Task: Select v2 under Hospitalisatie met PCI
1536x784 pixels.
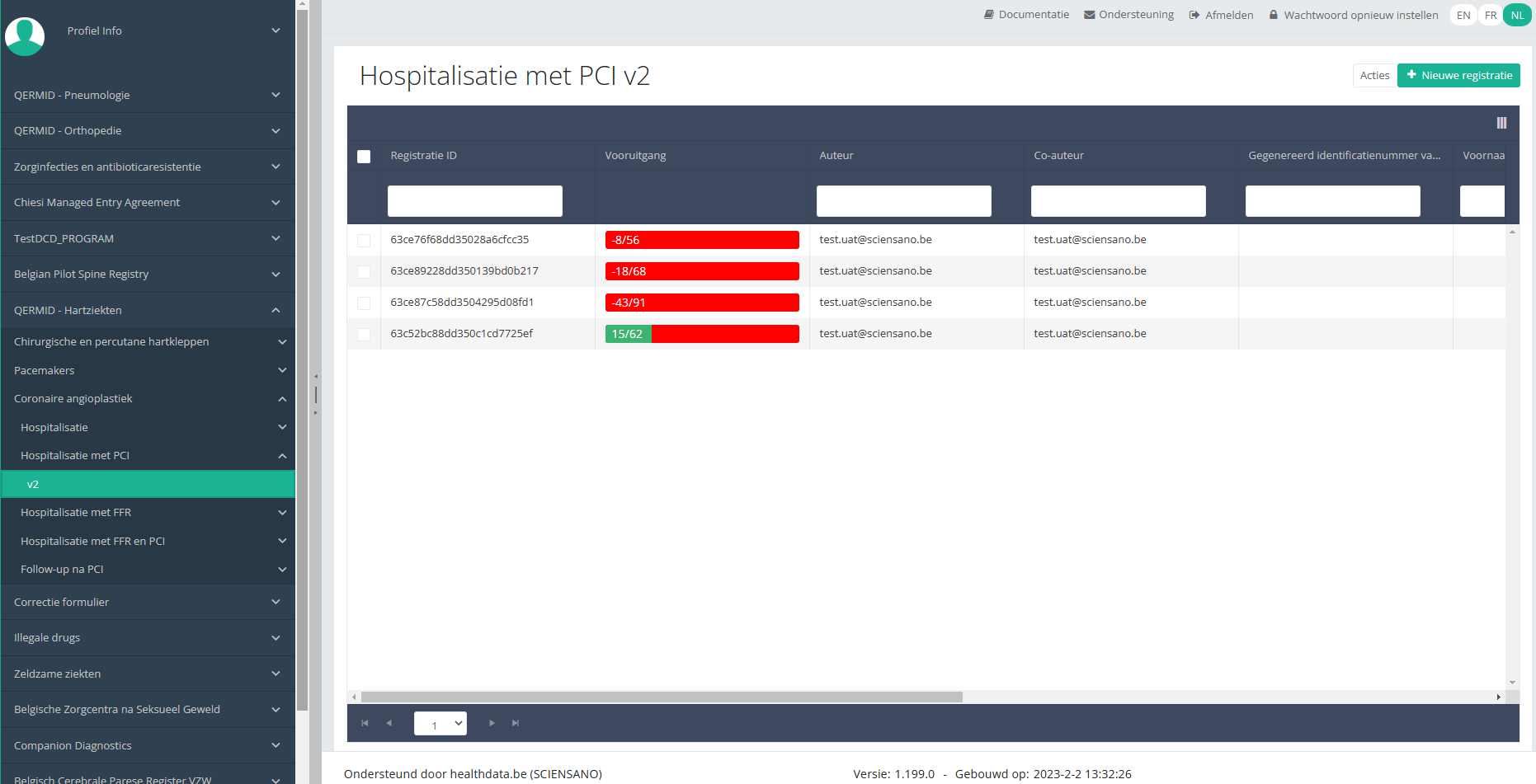Action: coord(147,484)
